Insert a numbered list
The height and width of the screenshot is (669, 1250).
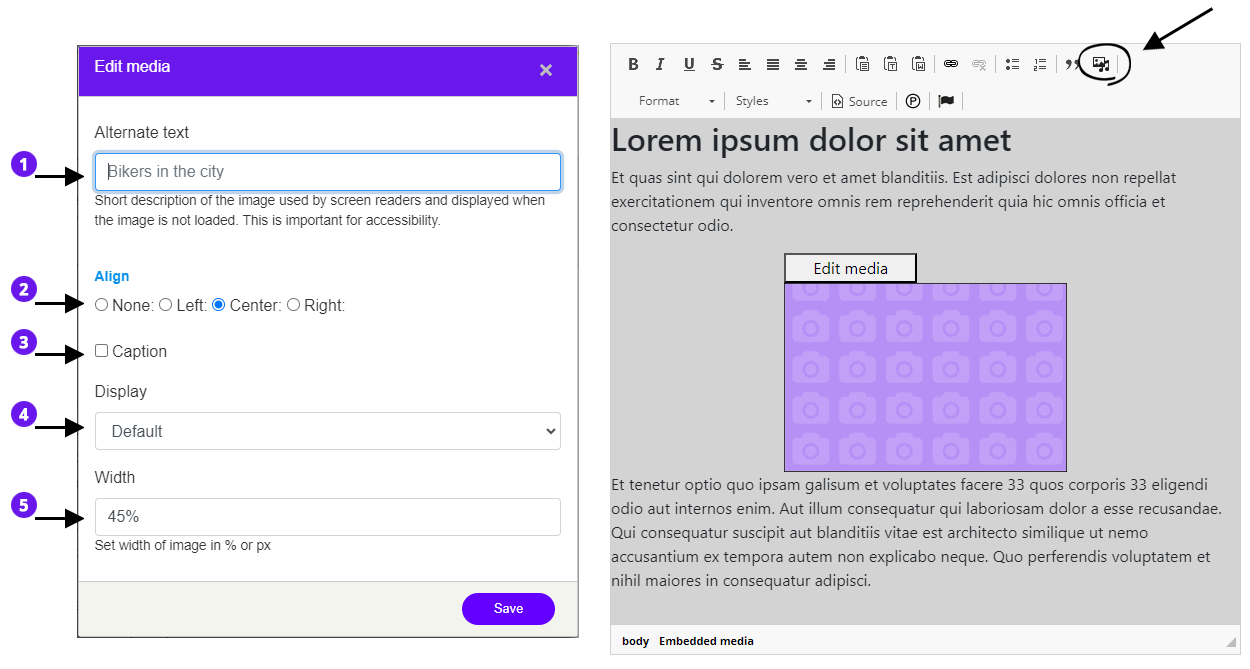pyautogui.click(x=1040, y=64)
